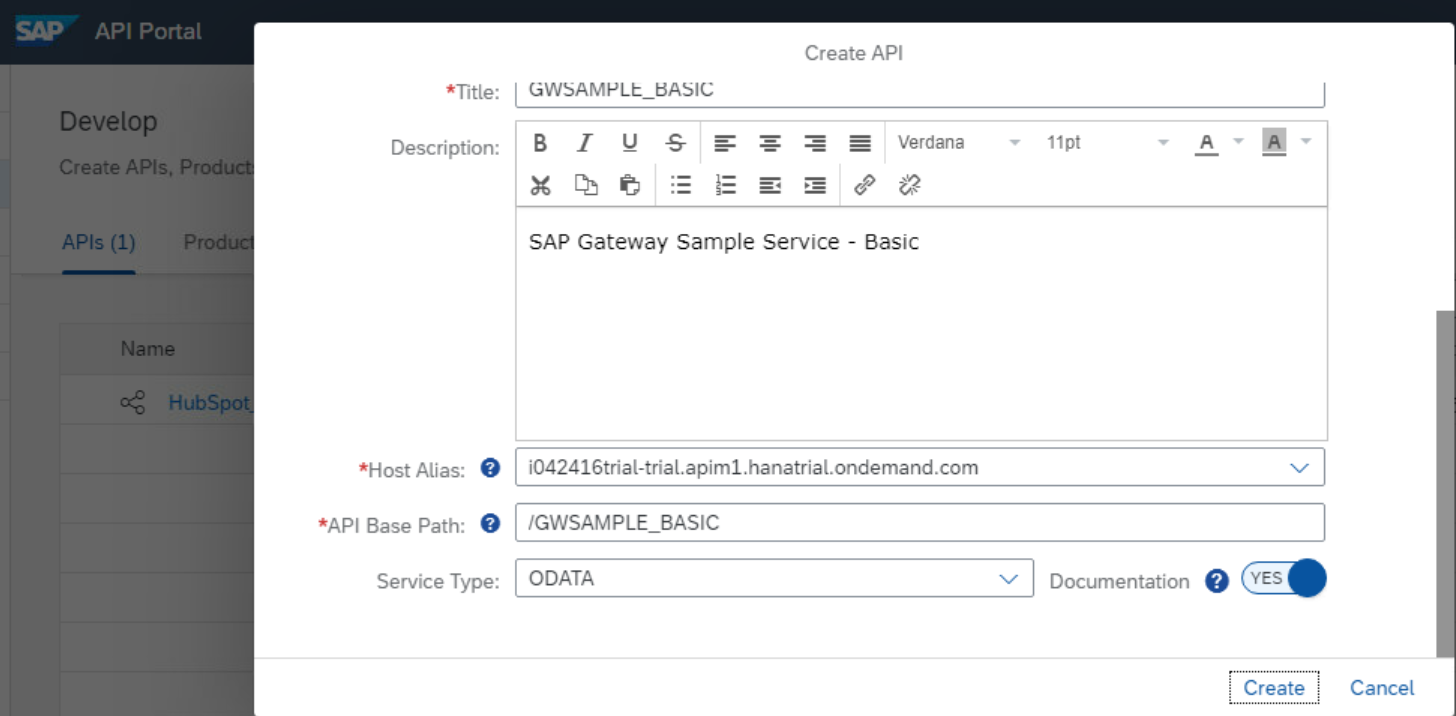The width and height of the screenshot is (1456, 716).
Task: Align description text left
Action: (725, 143)
